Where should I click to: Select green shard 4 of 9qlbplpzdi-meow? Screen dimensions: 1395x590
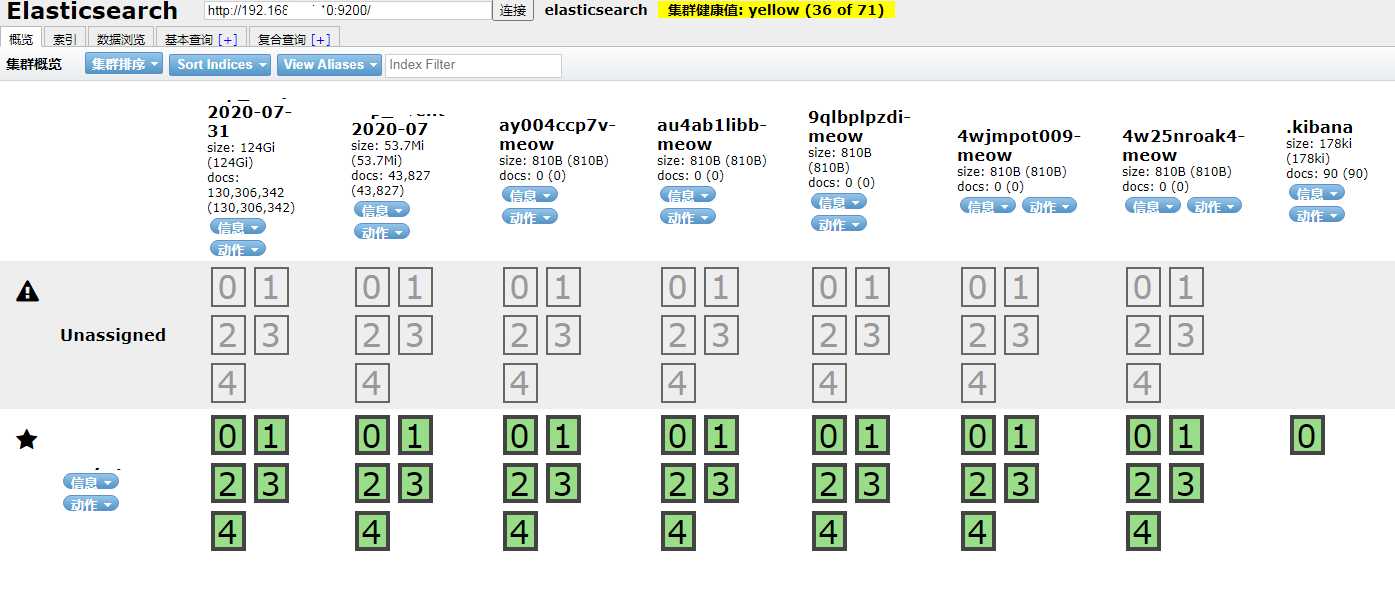point(828,531)
